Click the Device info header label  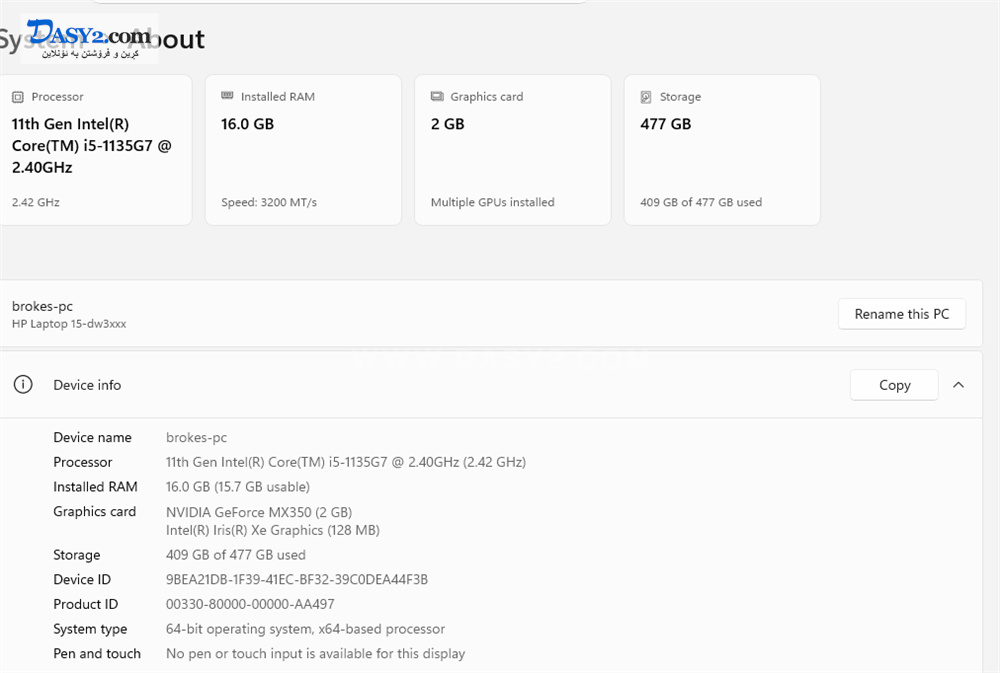click(87, 385)
